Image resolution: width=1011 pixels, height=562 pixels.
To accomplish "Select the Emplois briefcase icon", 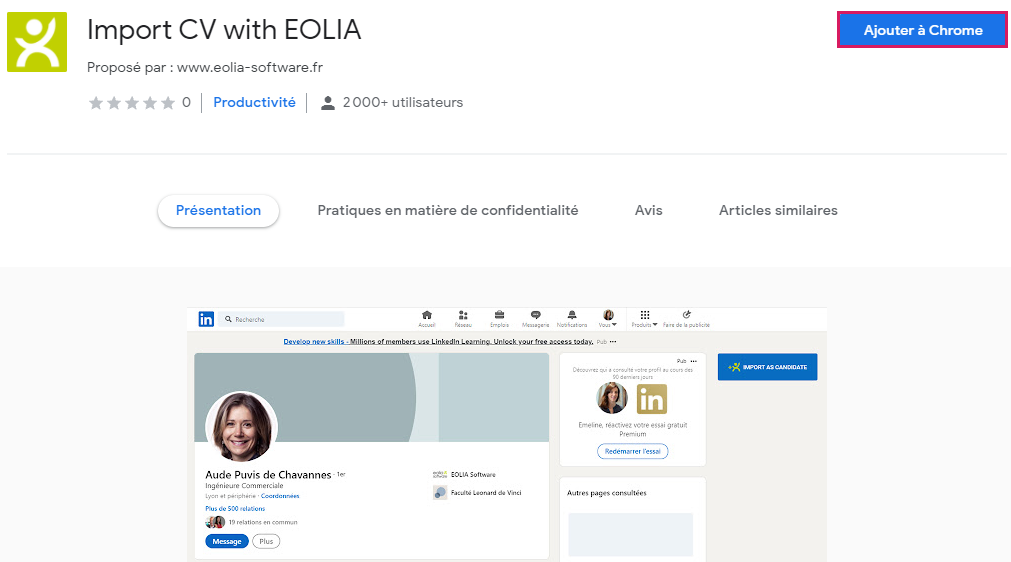I will point(499,318).
